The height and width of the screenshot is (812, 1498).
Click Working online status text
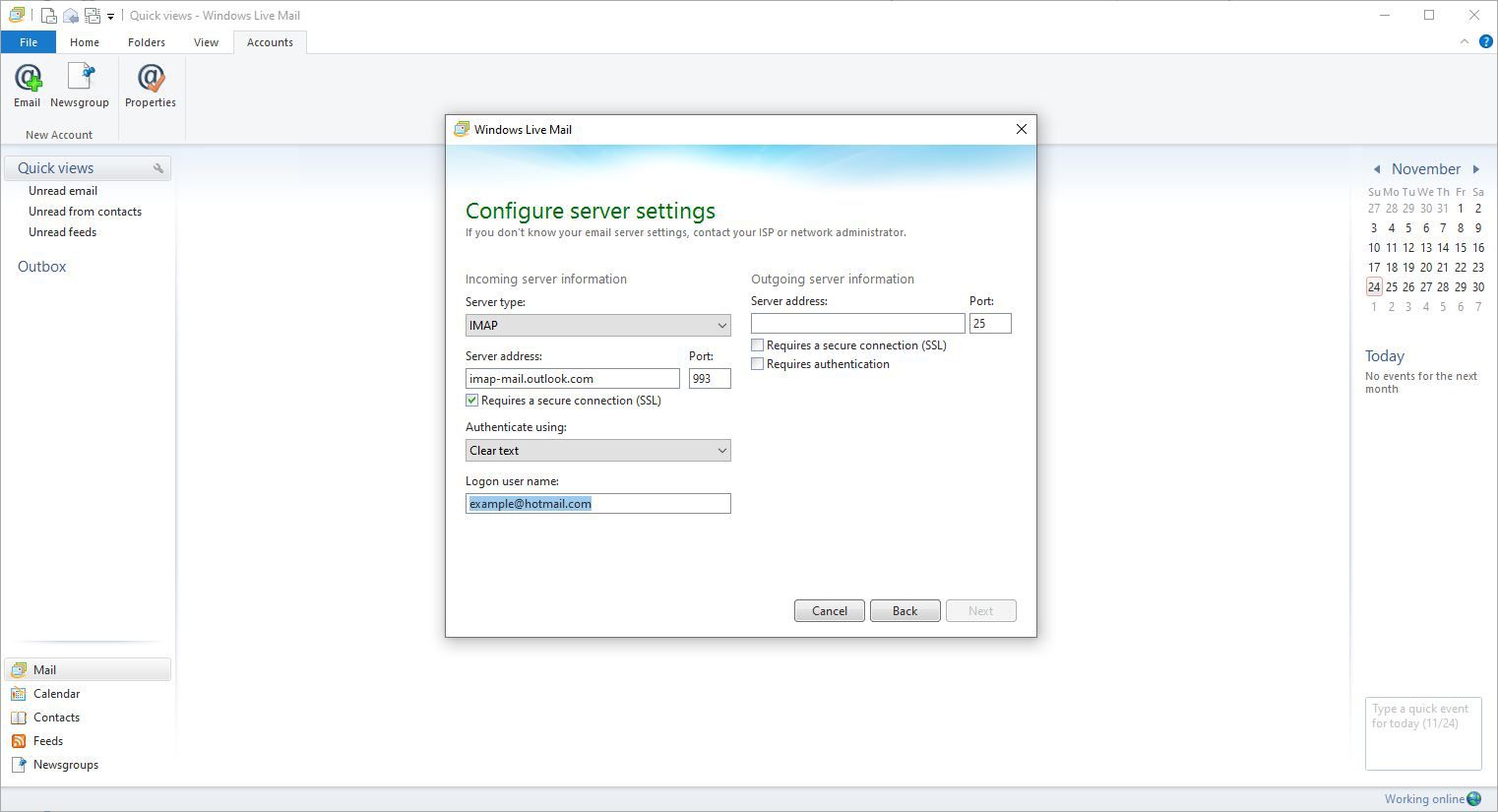pyautogui.click(x=1424, y=799)
